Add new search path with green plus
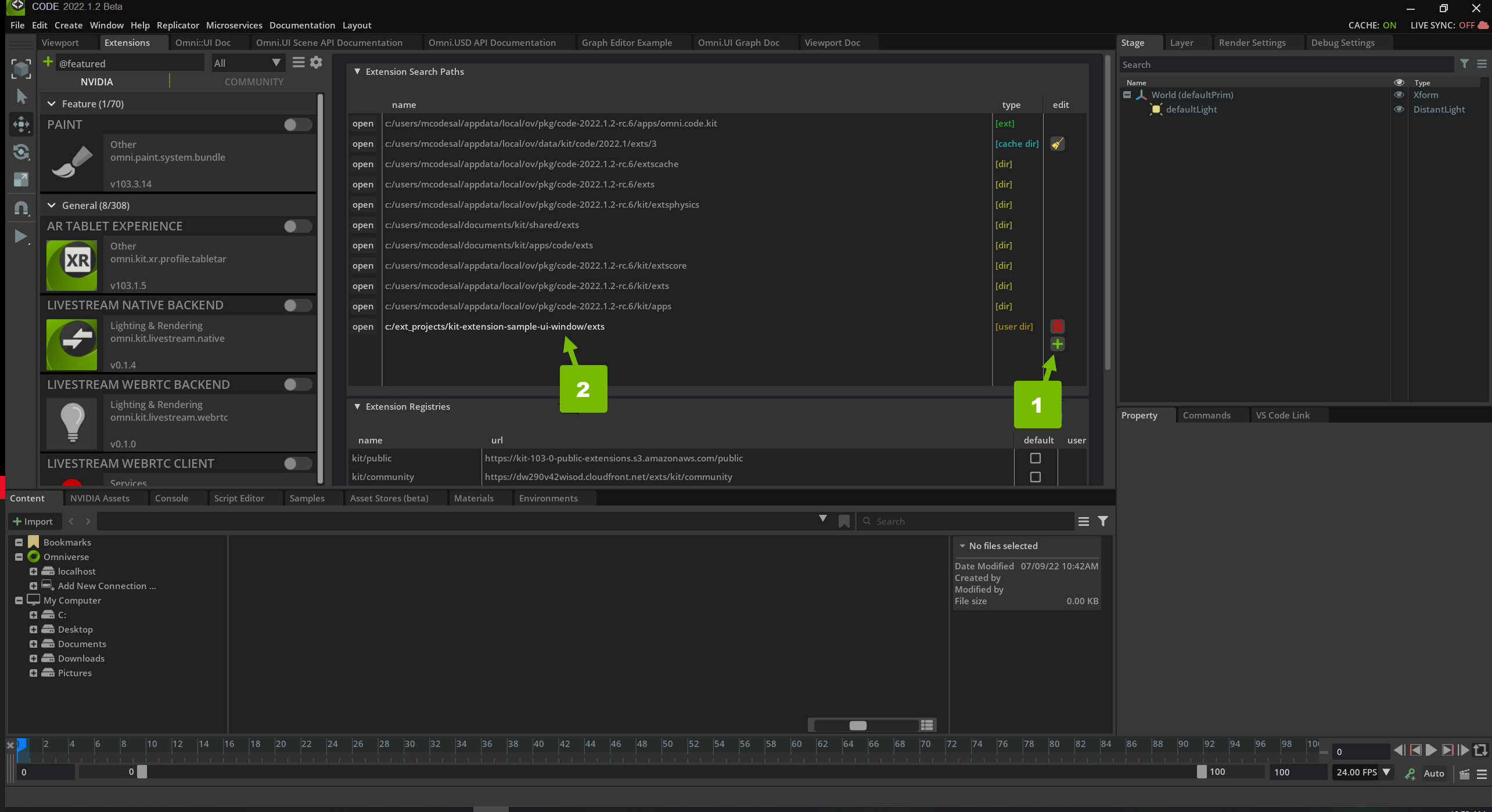The image size is (1492, 812). [1057, 345]
